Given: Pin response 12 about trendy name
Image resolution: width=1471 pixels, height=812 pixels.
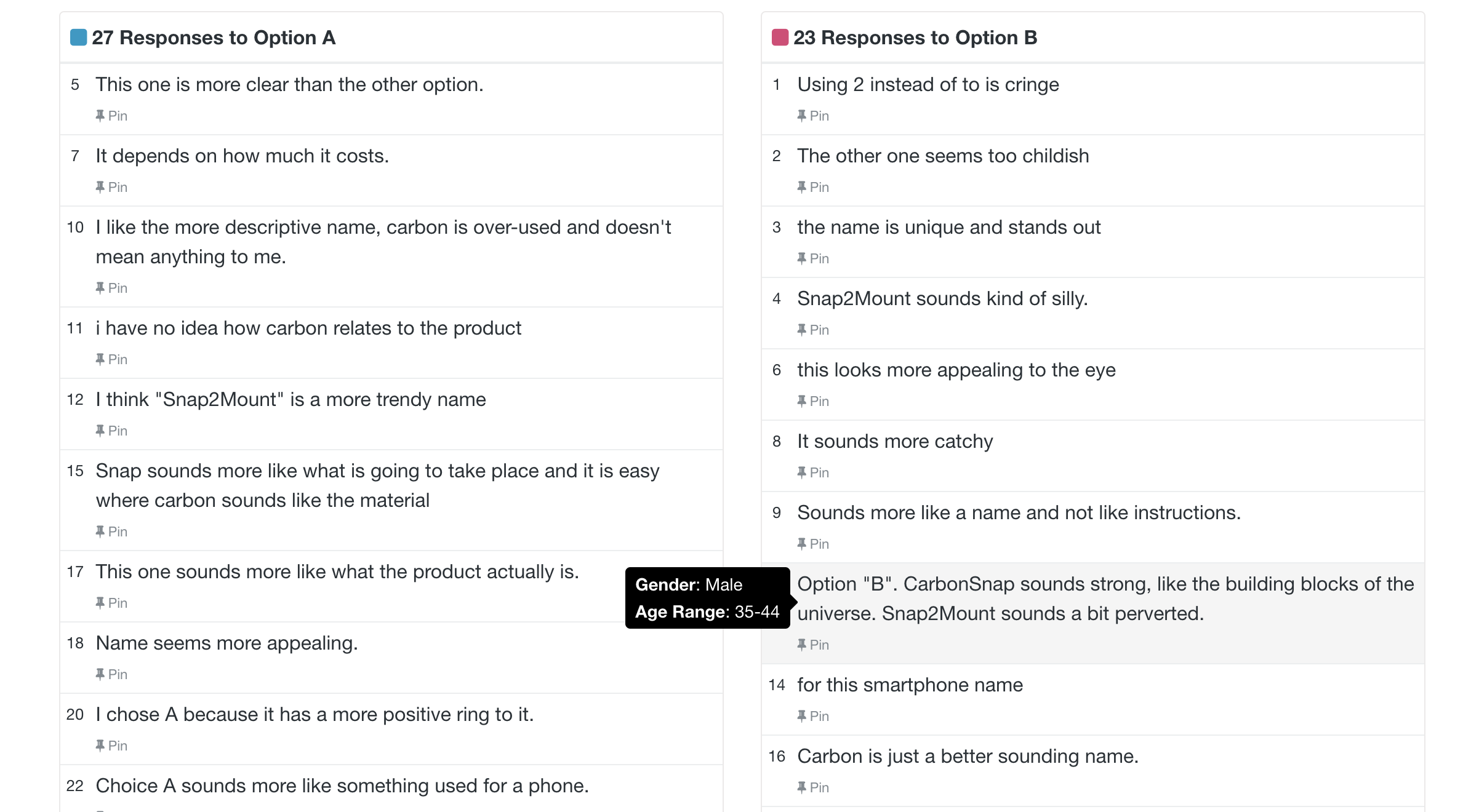Looking at the screenshot, I should (x=111, y=431).
